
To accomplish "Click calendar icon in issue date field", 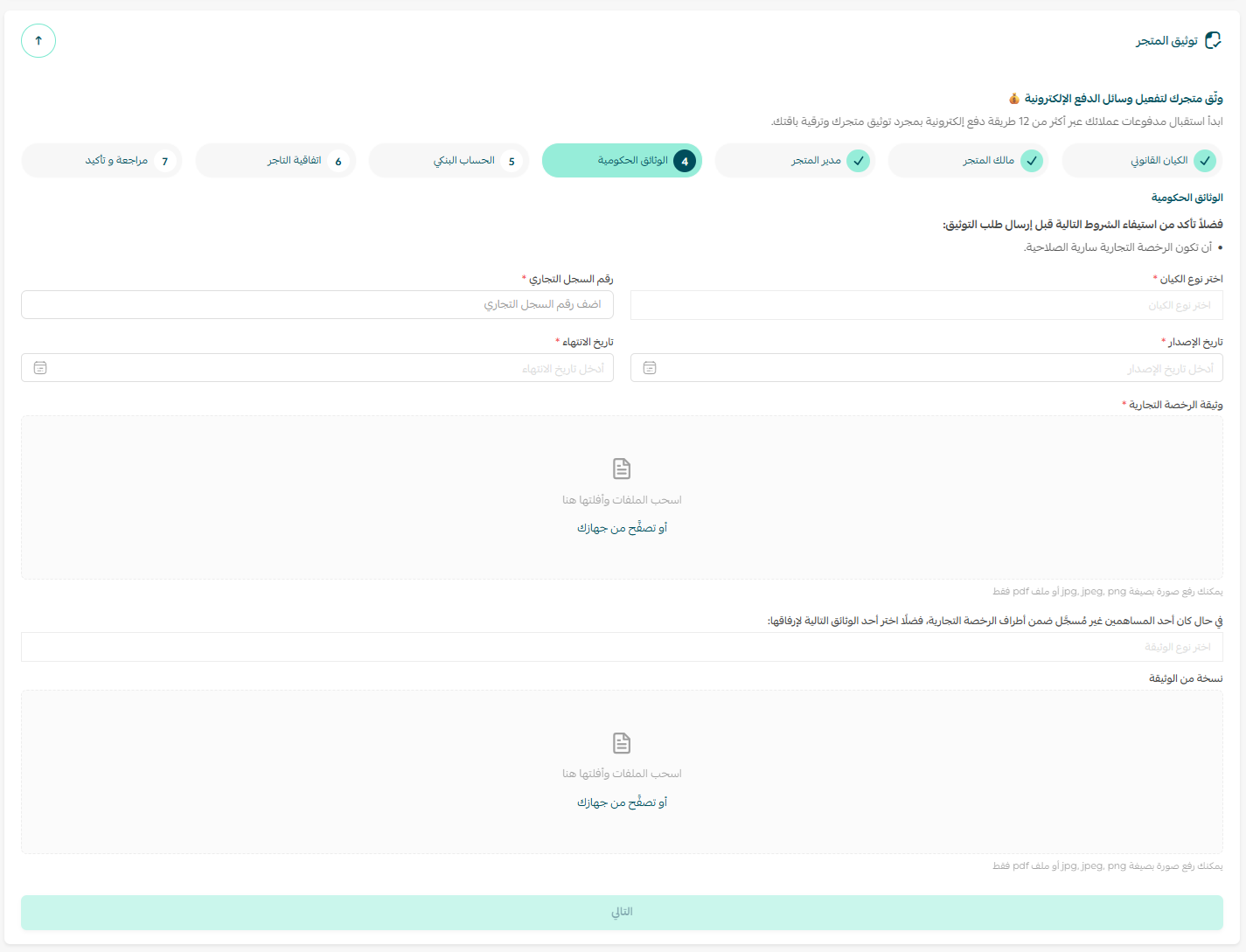I will [650, 368].
